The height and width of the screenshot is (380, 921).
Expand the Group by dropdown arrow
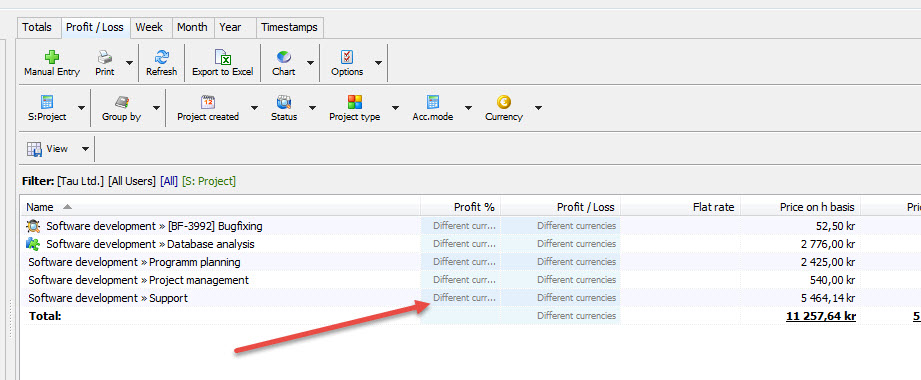pyautogui.click(x=156, y=107)
